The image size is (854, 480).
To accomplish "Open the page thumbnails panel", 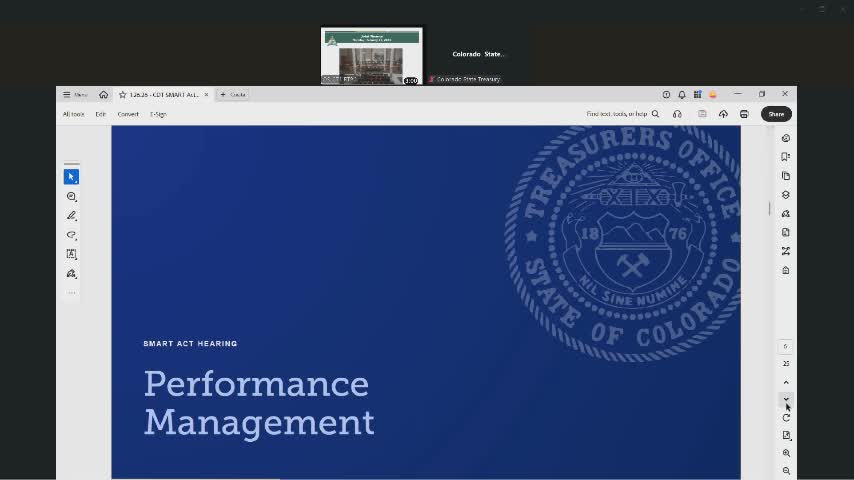I will (x=786, y=176).
